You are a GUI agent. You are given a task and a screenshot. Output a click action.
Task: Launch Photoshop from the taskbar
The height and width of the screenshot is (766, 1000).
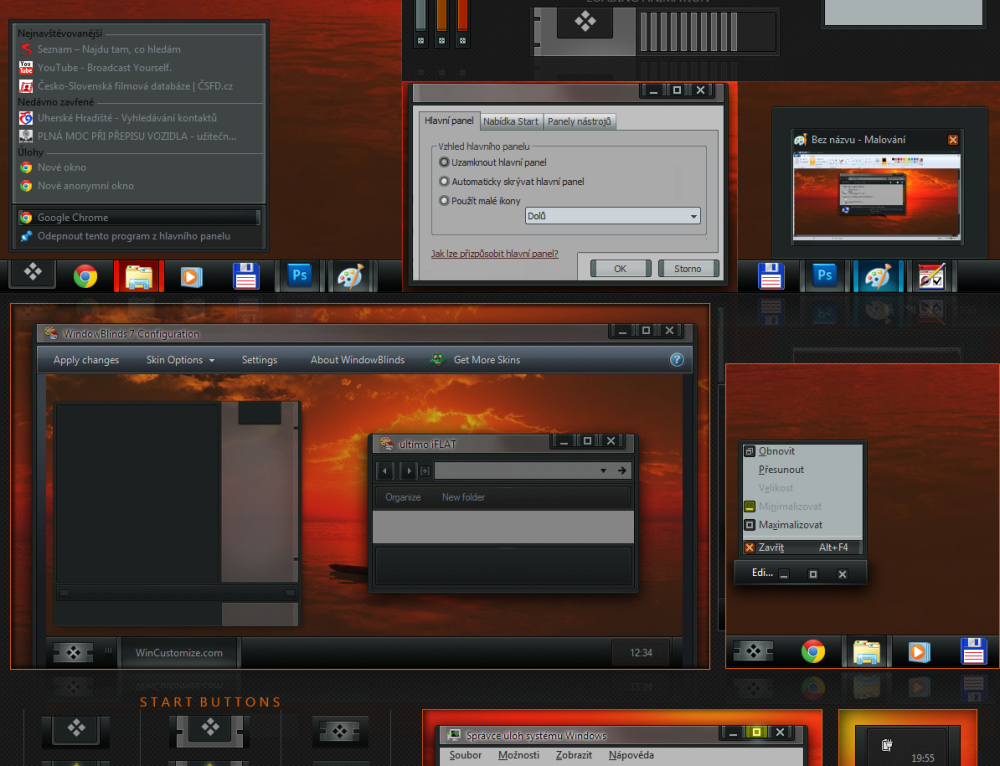tap(299, 276)
